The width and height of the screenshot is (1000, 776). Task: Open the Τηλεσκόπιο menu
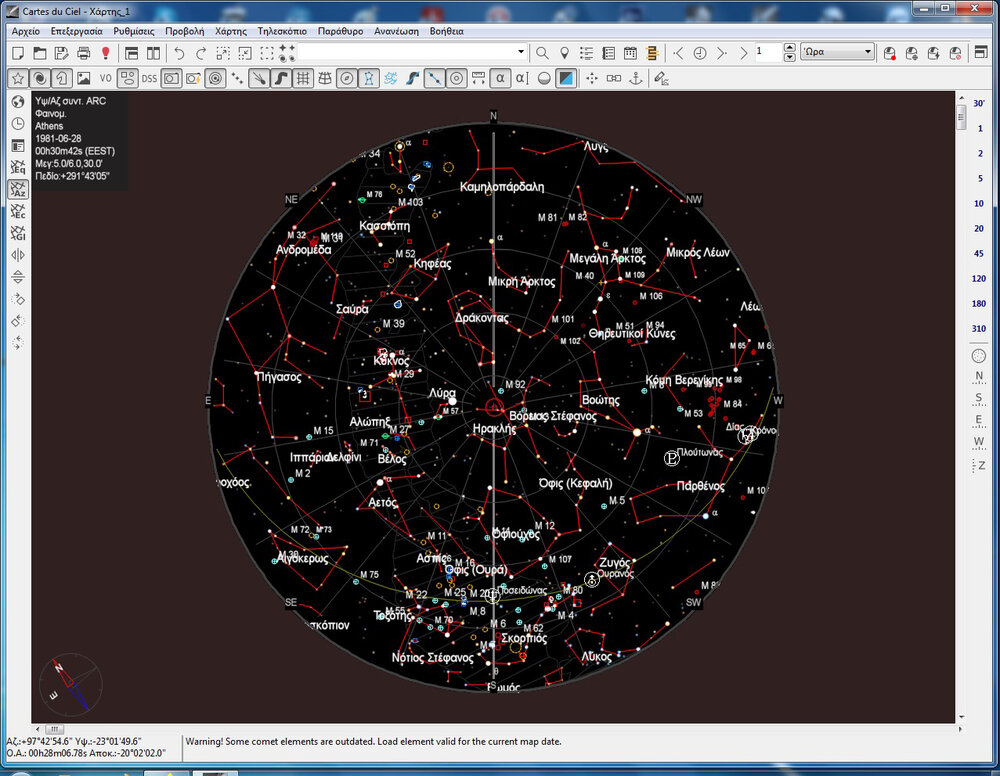click(282, 31)
